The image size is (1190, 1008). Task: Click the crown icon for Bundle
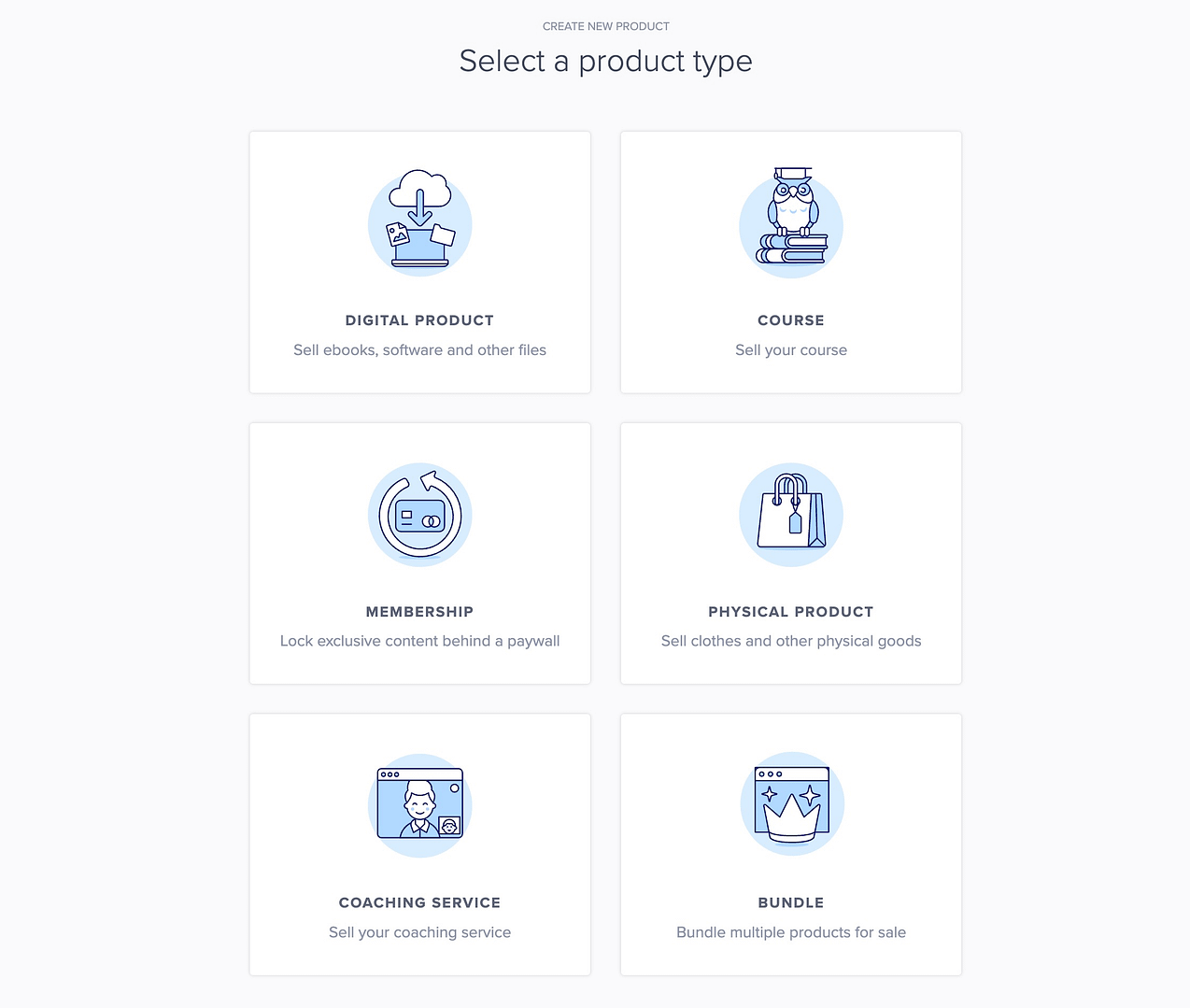pos(791,804)
